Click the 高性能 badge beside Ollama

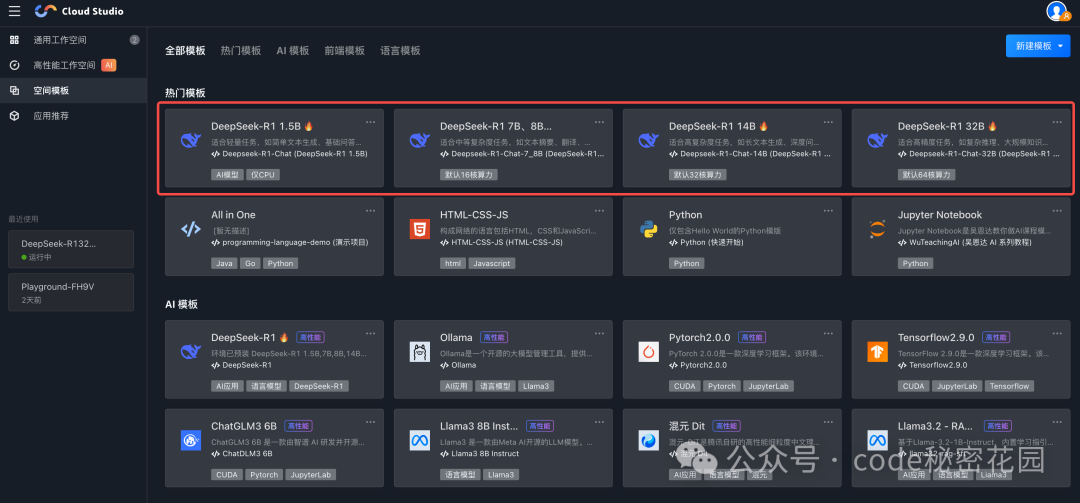494,338
